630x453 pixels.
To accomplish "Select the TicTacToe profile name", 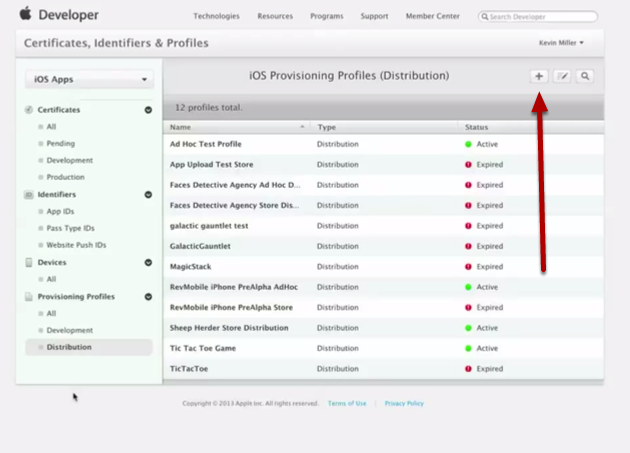I will pyautogui.click(x=189, y=369).
